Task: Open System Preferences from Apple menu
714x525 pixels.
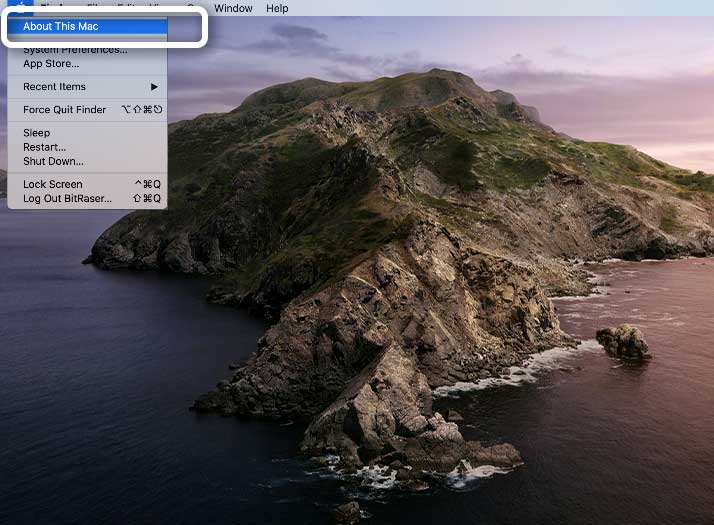Action: [x=87, y=50]
